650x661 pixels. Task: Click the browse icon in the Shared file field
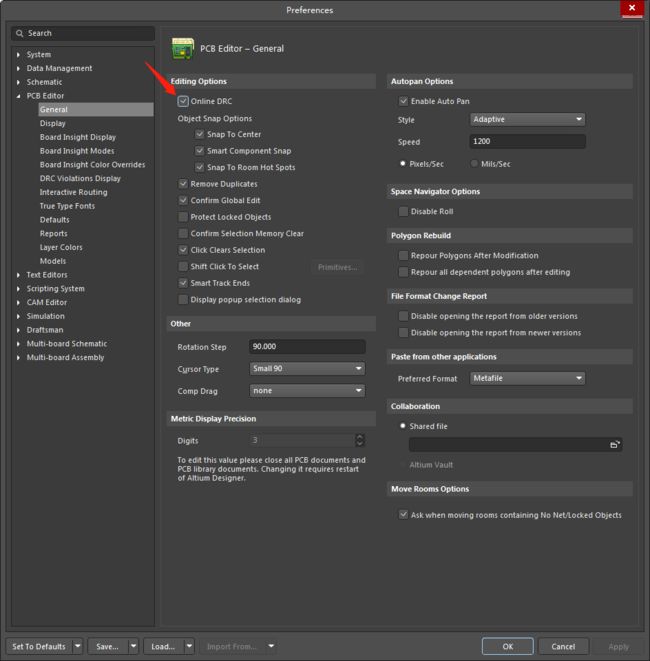(615, 445)
